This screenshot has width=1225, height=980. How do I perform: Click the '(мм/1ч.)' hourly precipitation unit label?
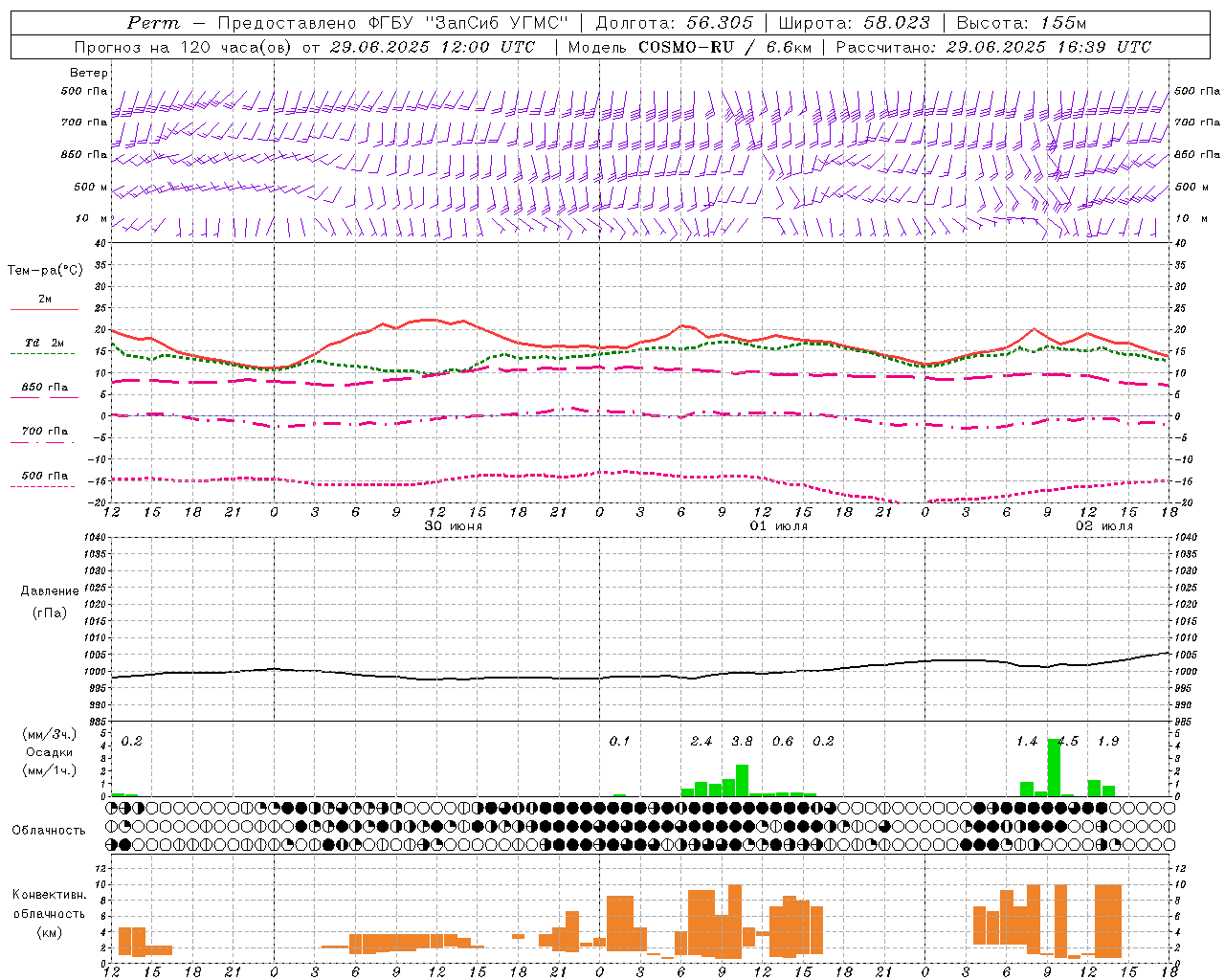50,770
